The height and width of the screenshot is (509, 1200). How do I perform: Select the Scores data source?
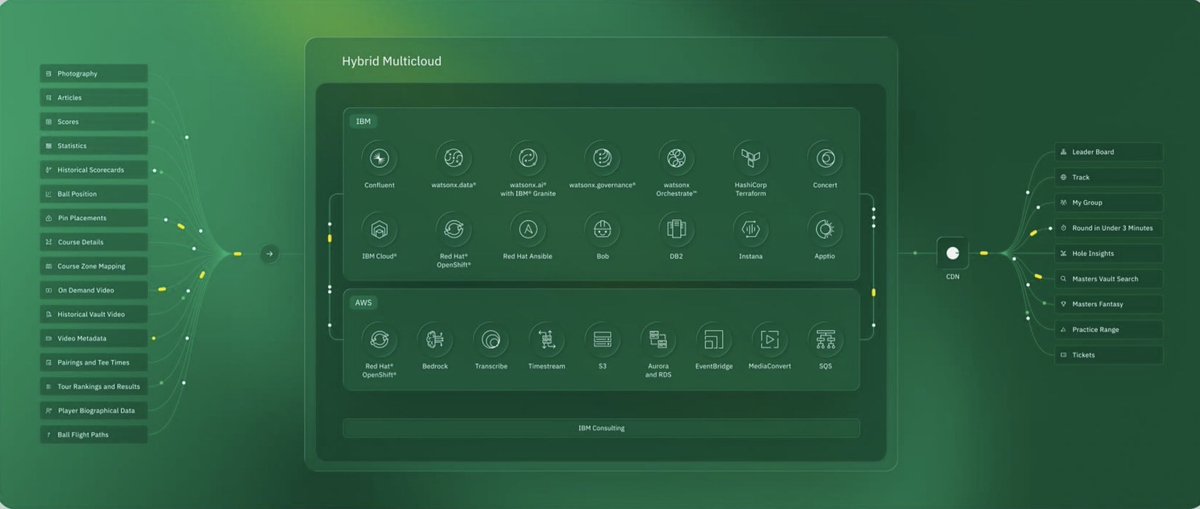pos(94,122)
